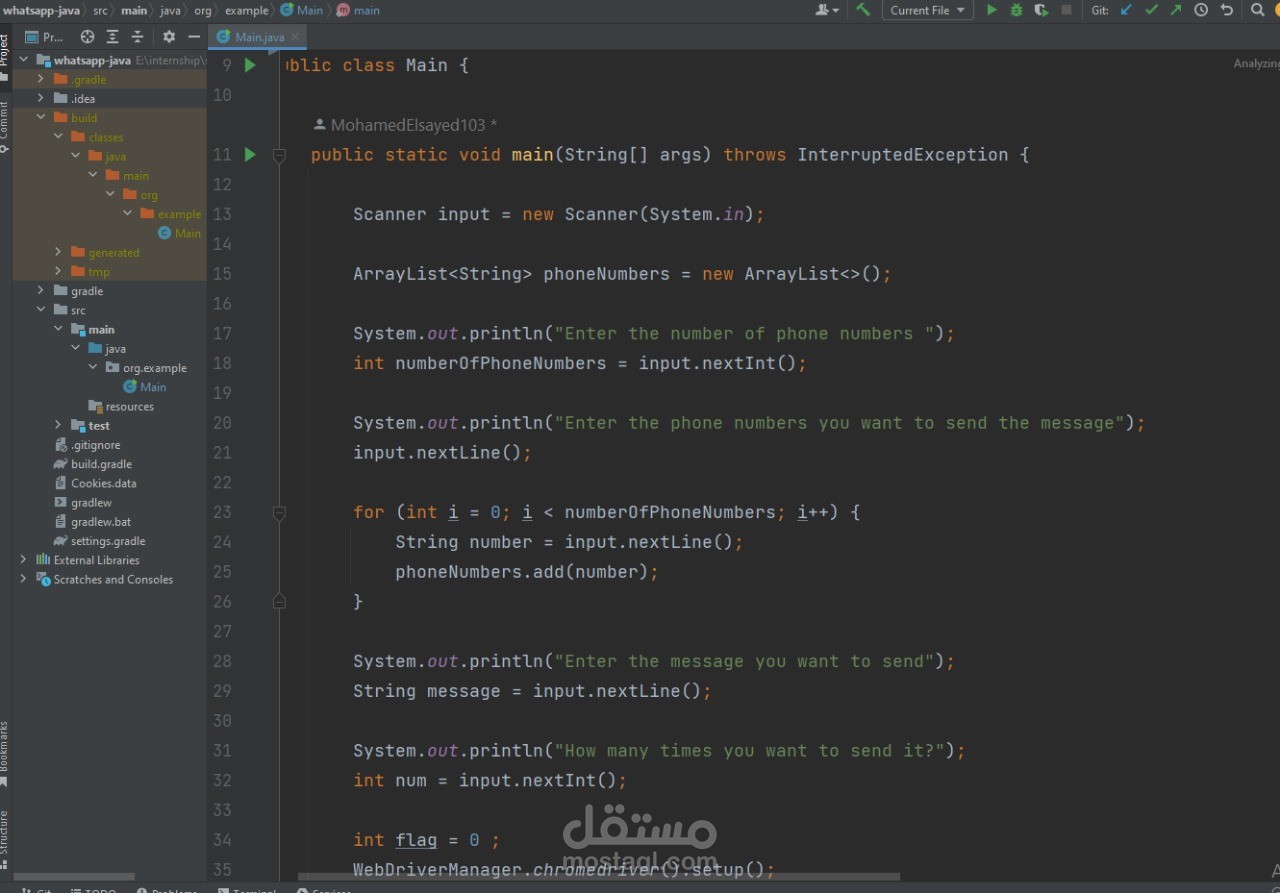Open the Project panel settings gear
The image size is (1280, 893).
click(x=168, y=37)
